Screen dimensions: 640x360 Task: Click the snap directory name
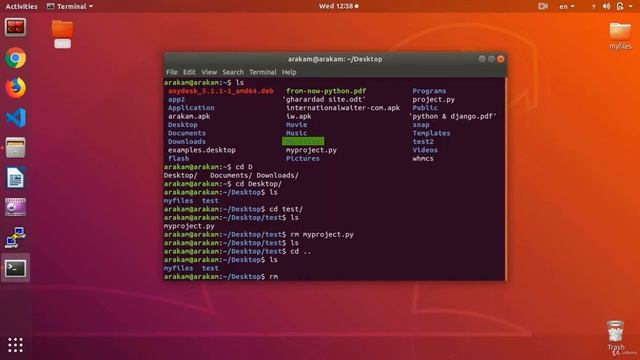click(421, 124)
